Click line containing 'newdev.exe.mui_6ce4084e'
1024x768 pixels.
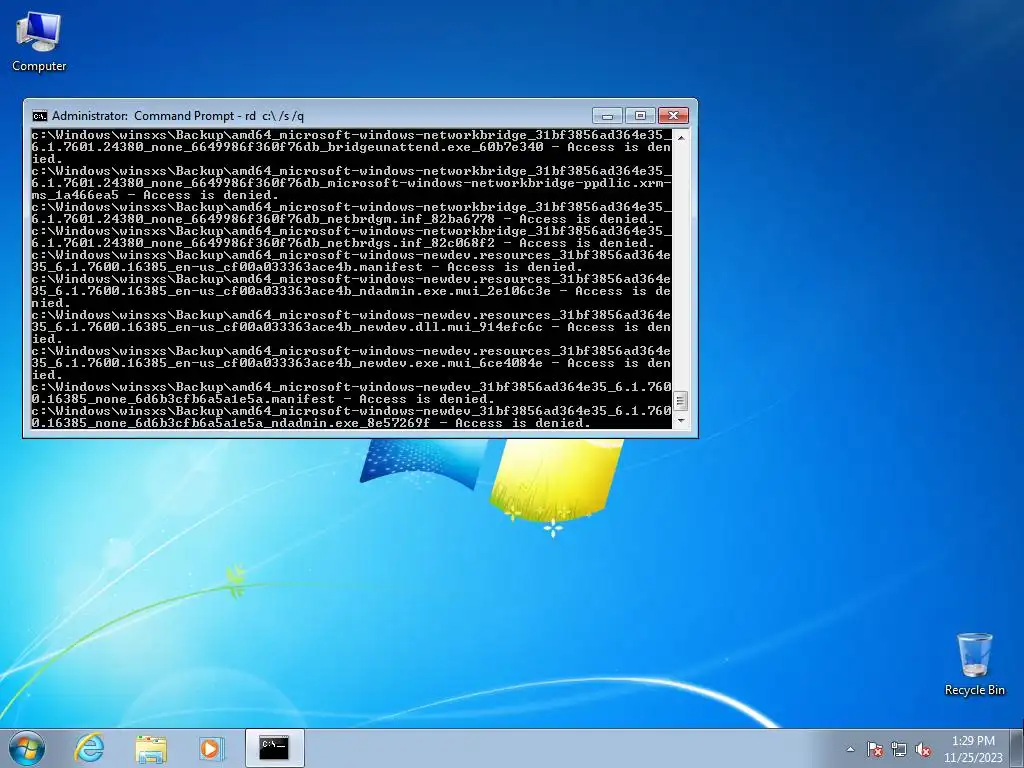click(x=351, y=362)
